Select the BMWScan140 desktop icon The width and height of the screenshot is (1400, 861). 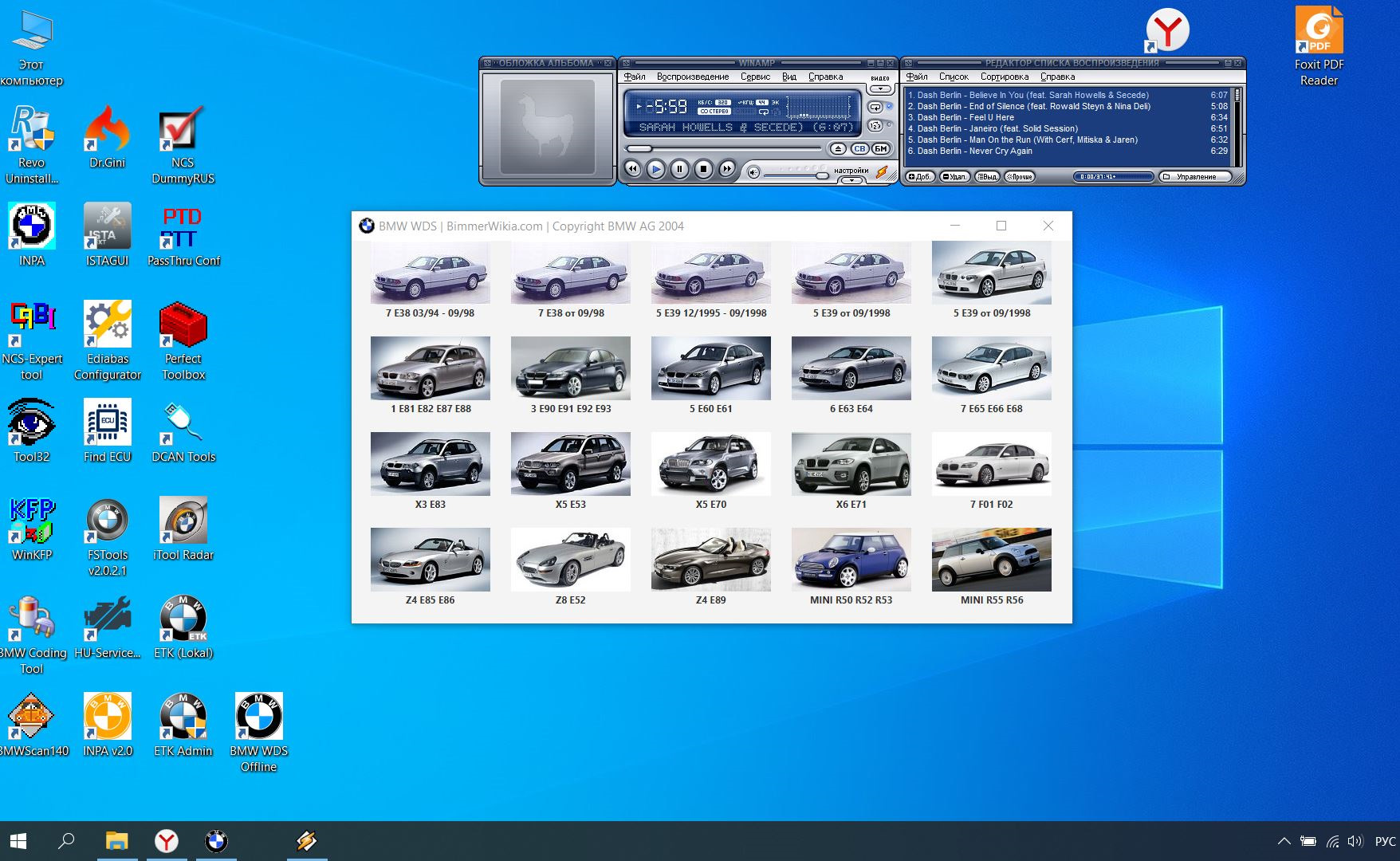(x=32, y=725)
